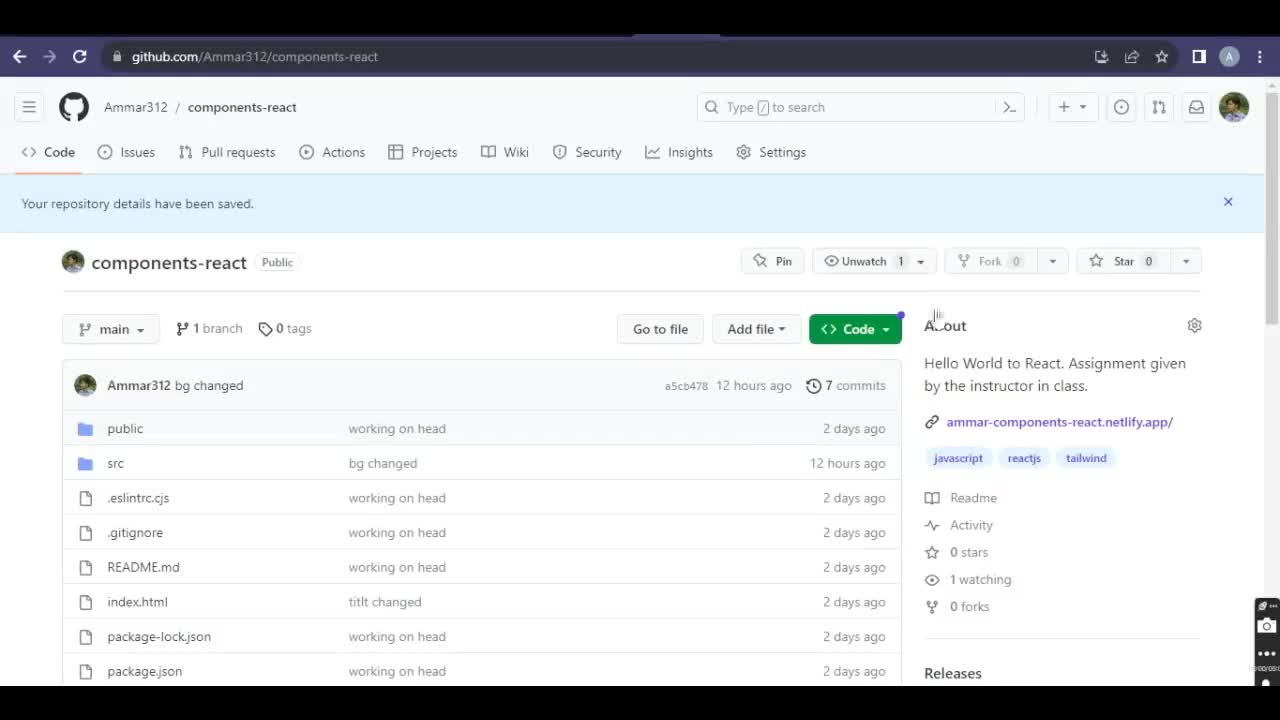Expand the Fork options dropdown arrow
The height and width of the screenshot is (720, 1280).
click(1052, 261)
